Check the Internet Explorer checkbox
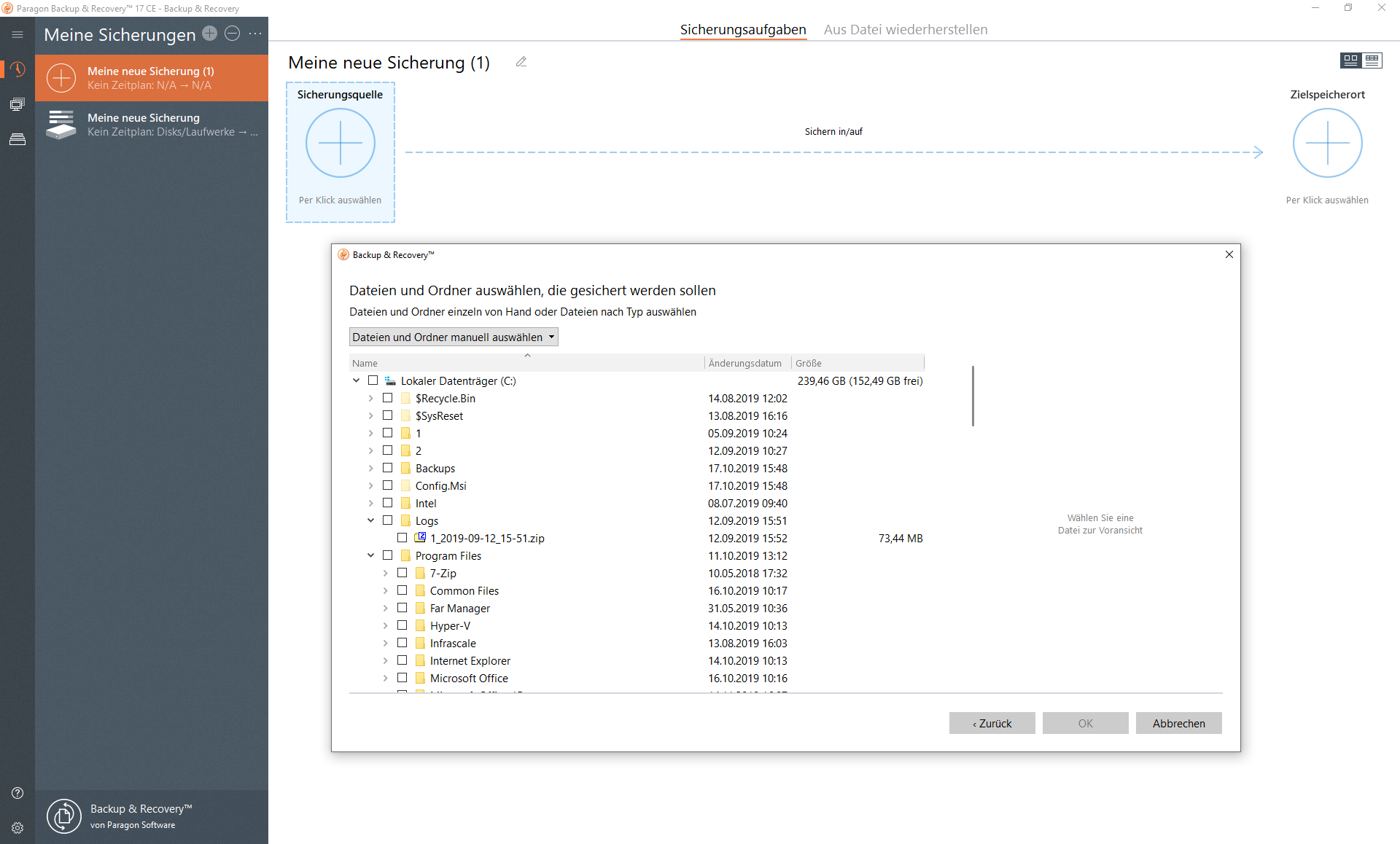Viewport: 1400px width, 844px height. click(402, 660)
